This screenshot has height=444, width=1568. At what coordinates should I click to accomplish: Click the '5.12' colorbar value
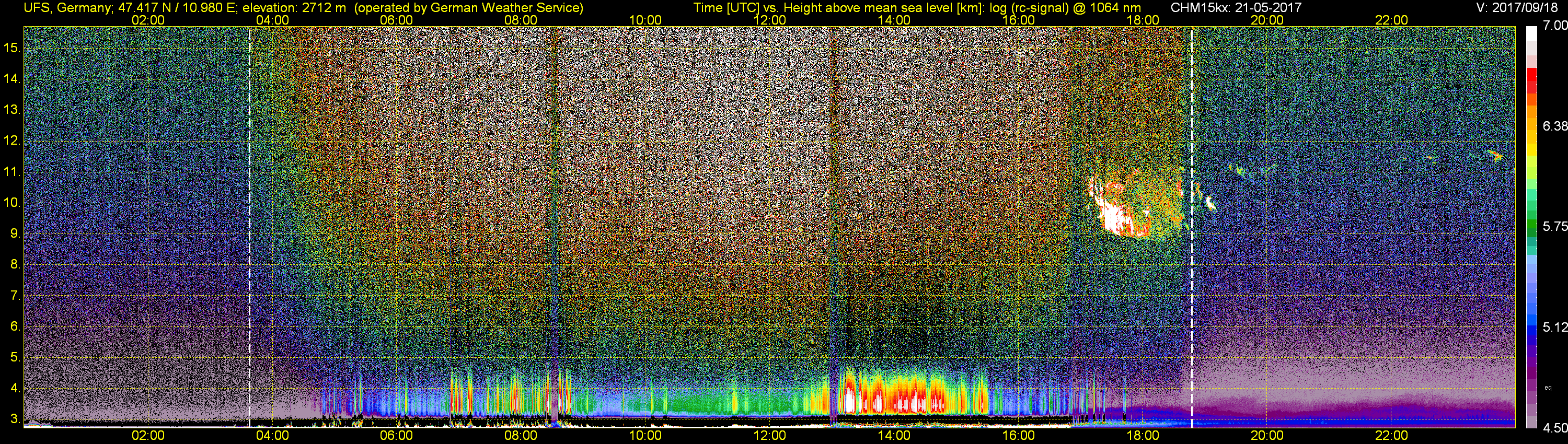point(1554,327)
